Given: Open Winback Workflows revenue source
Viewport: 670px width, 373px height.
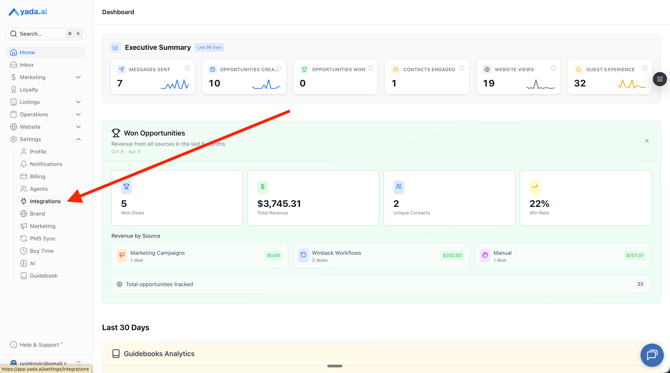Looking at the screenshot, I should [381, 256].
